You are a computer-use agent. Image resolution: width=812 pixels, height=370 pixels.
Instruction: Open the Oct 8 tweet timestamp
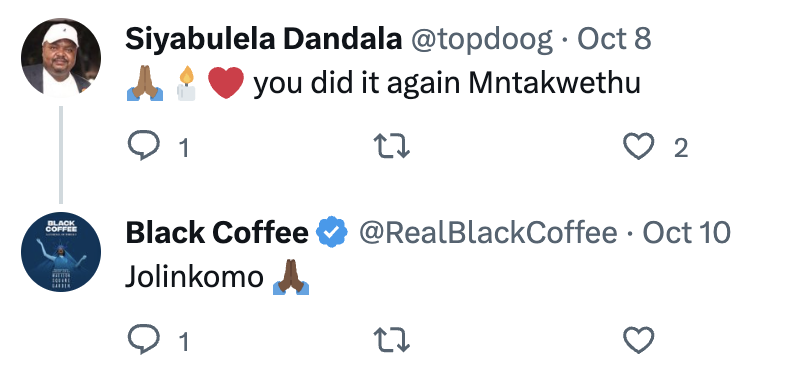coord(614,39)
